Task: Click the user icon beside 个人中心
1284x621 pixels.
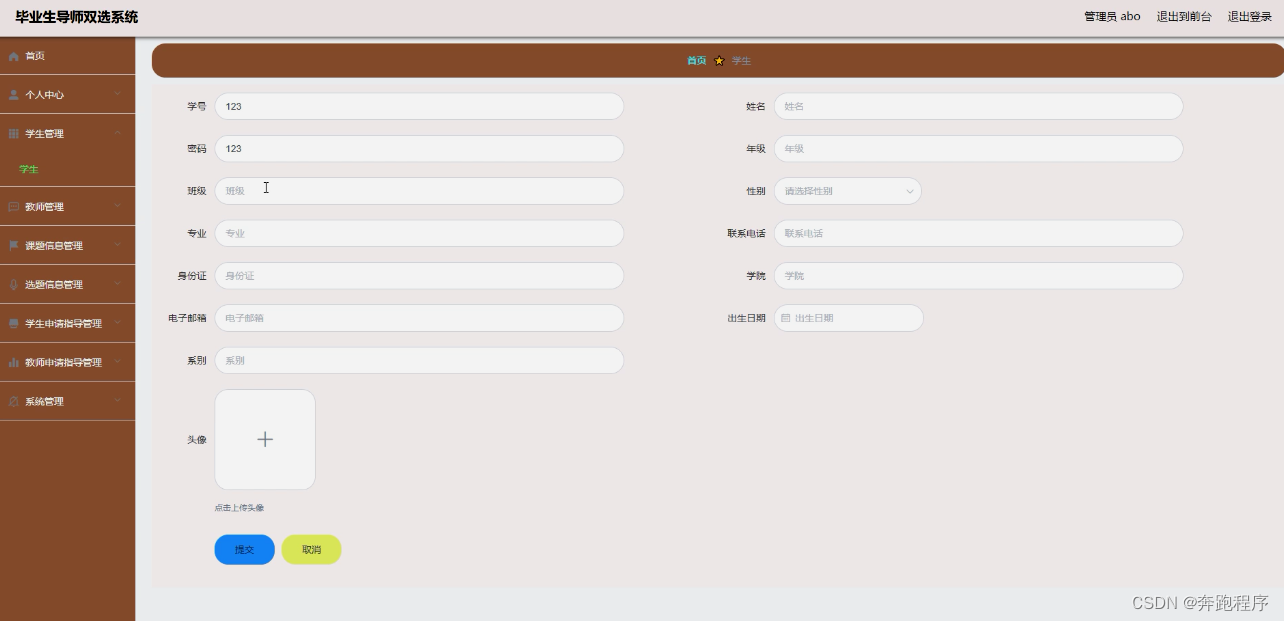Action: pos(14,95)
